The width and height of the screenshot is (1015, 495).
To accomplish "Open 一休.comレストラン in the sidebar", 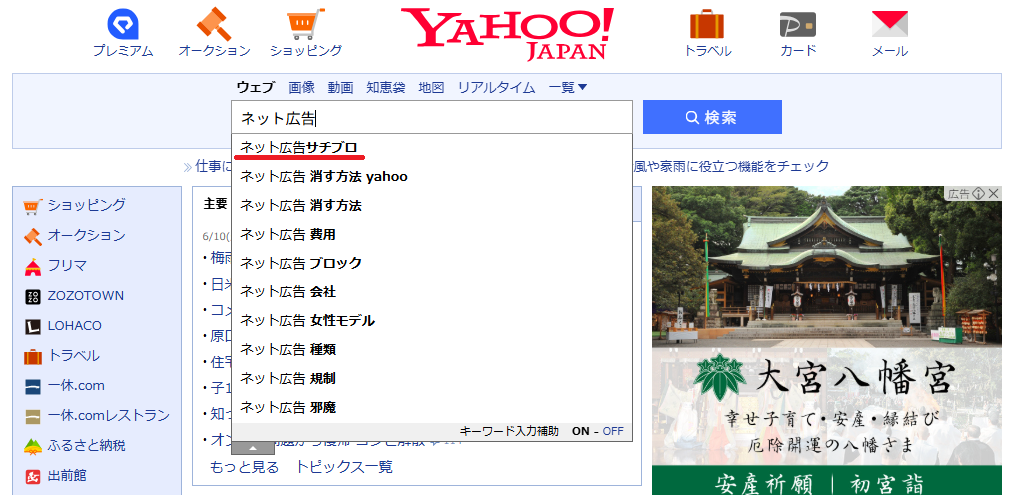I will point(97,415).
